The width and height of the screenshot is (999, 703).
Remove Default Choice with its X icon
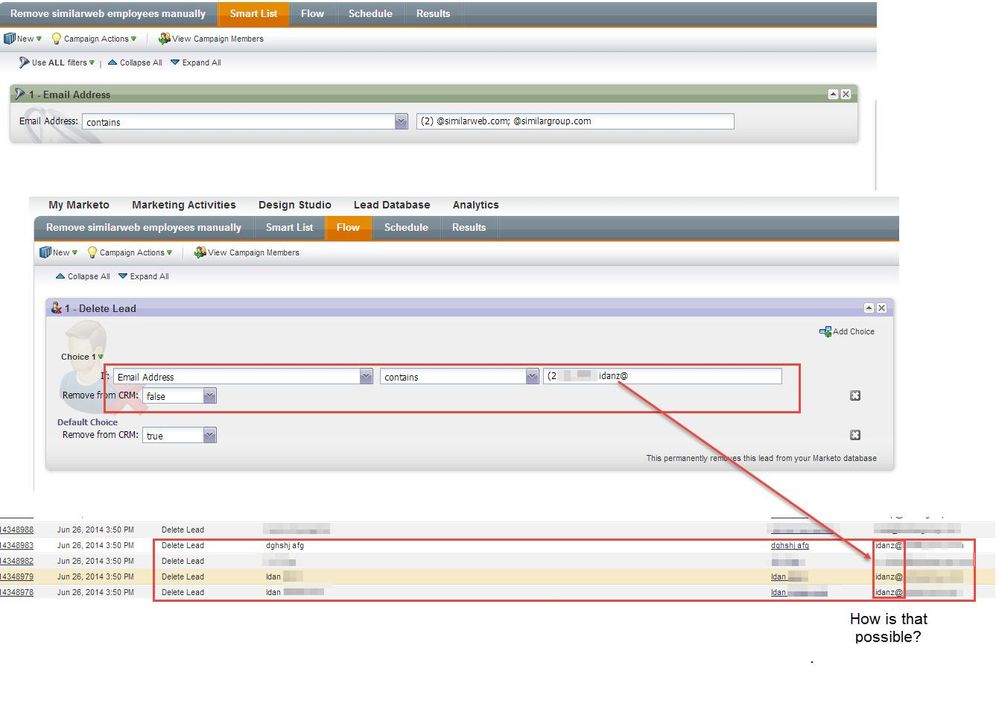[855, 435]
